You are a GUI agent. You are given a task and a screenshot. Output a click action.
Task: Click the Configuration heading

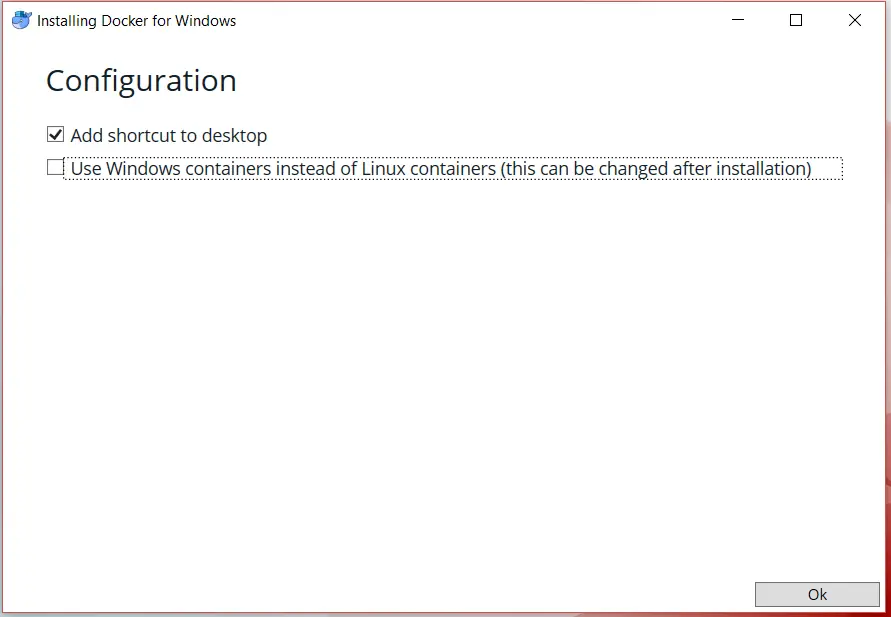(x=141, y=81)
